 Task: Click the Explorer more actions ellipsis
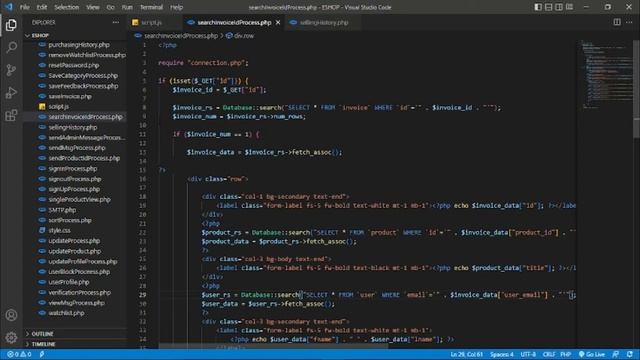[116, 22]
